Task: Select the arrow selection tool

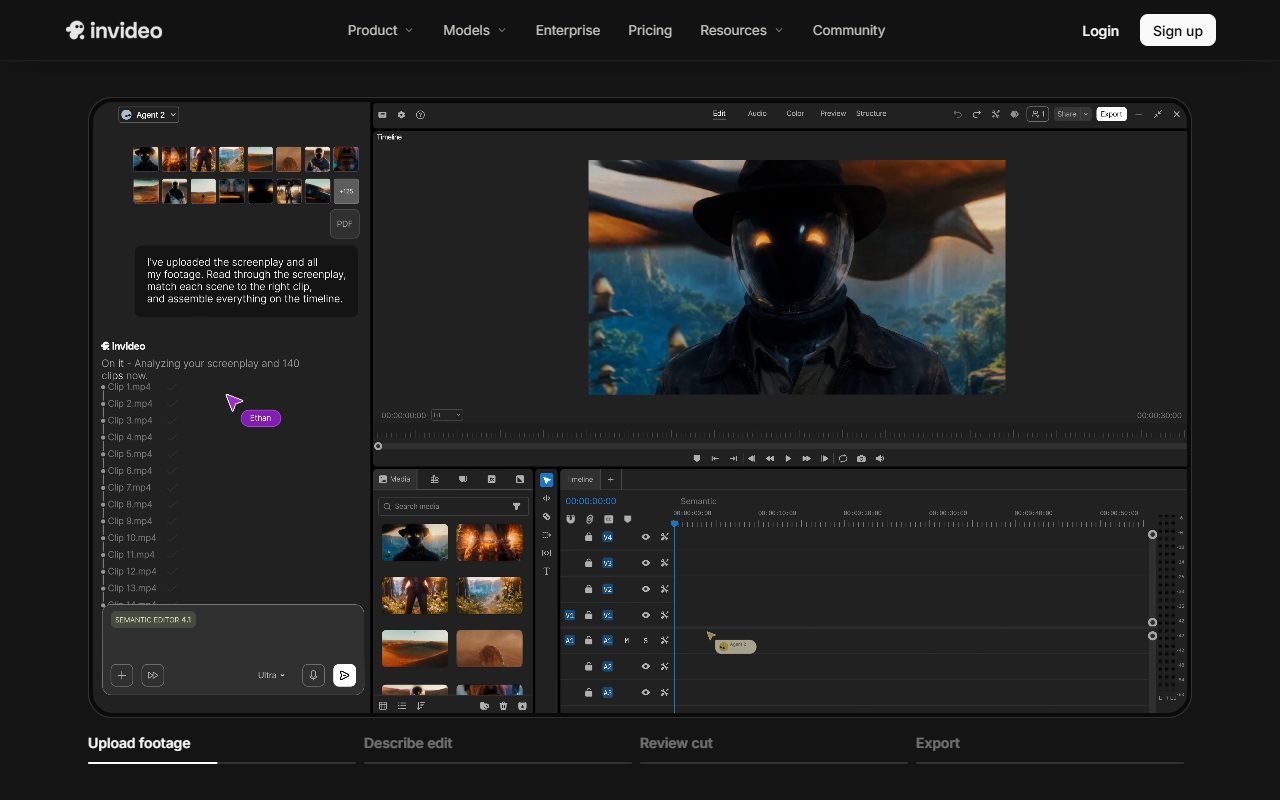Action: [x=546, y=480]
